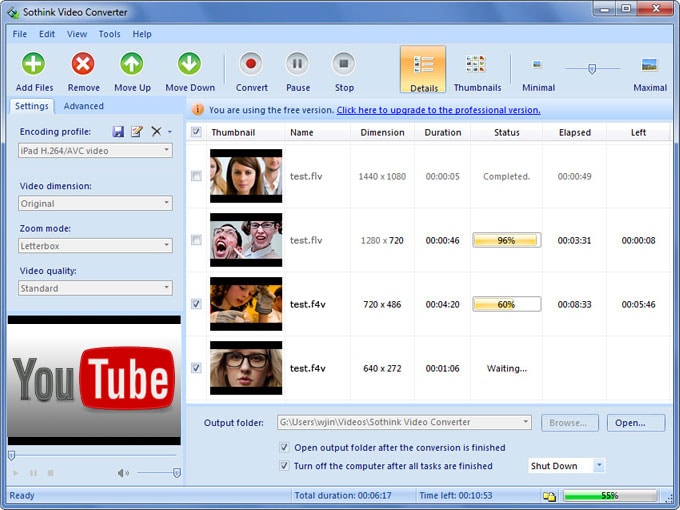Pause the conversion with Pause icon

(298, 64)
